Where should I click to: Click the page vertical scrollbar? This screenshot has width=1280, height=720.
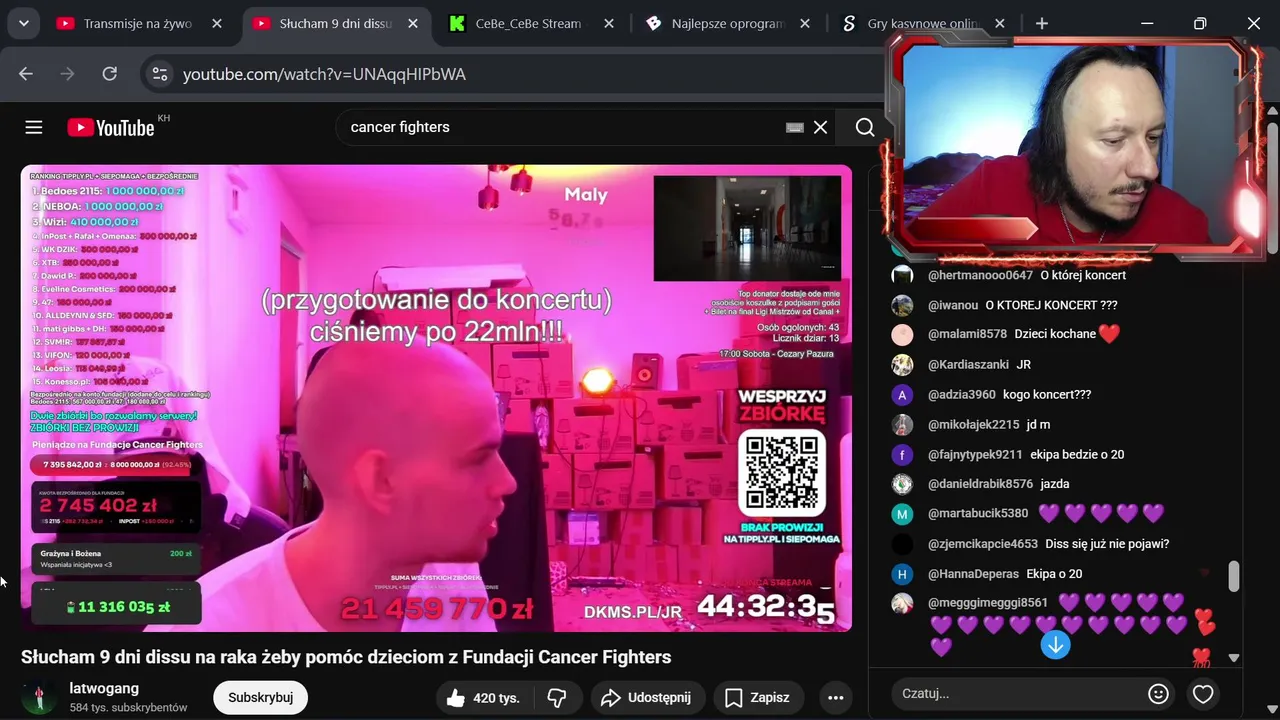[1273, 189]
